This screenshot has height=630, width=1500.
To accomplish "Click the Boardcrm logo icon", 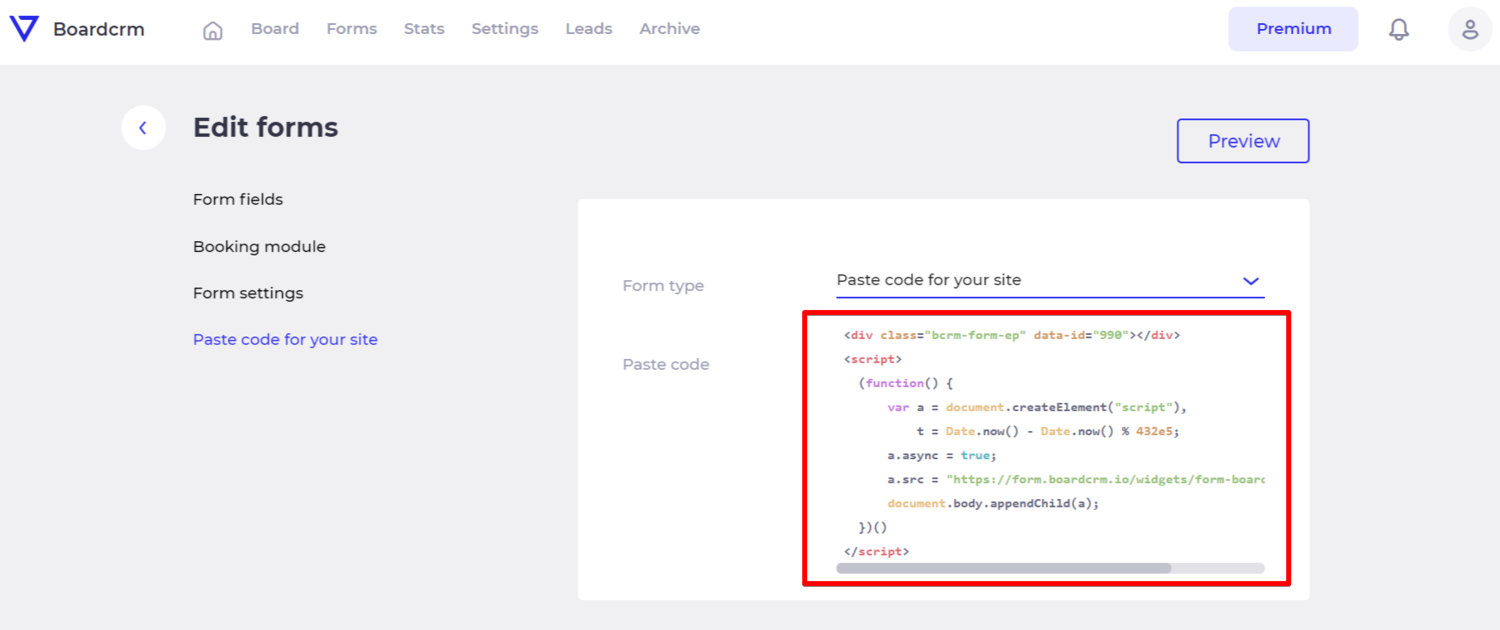I will click(24, 29).
